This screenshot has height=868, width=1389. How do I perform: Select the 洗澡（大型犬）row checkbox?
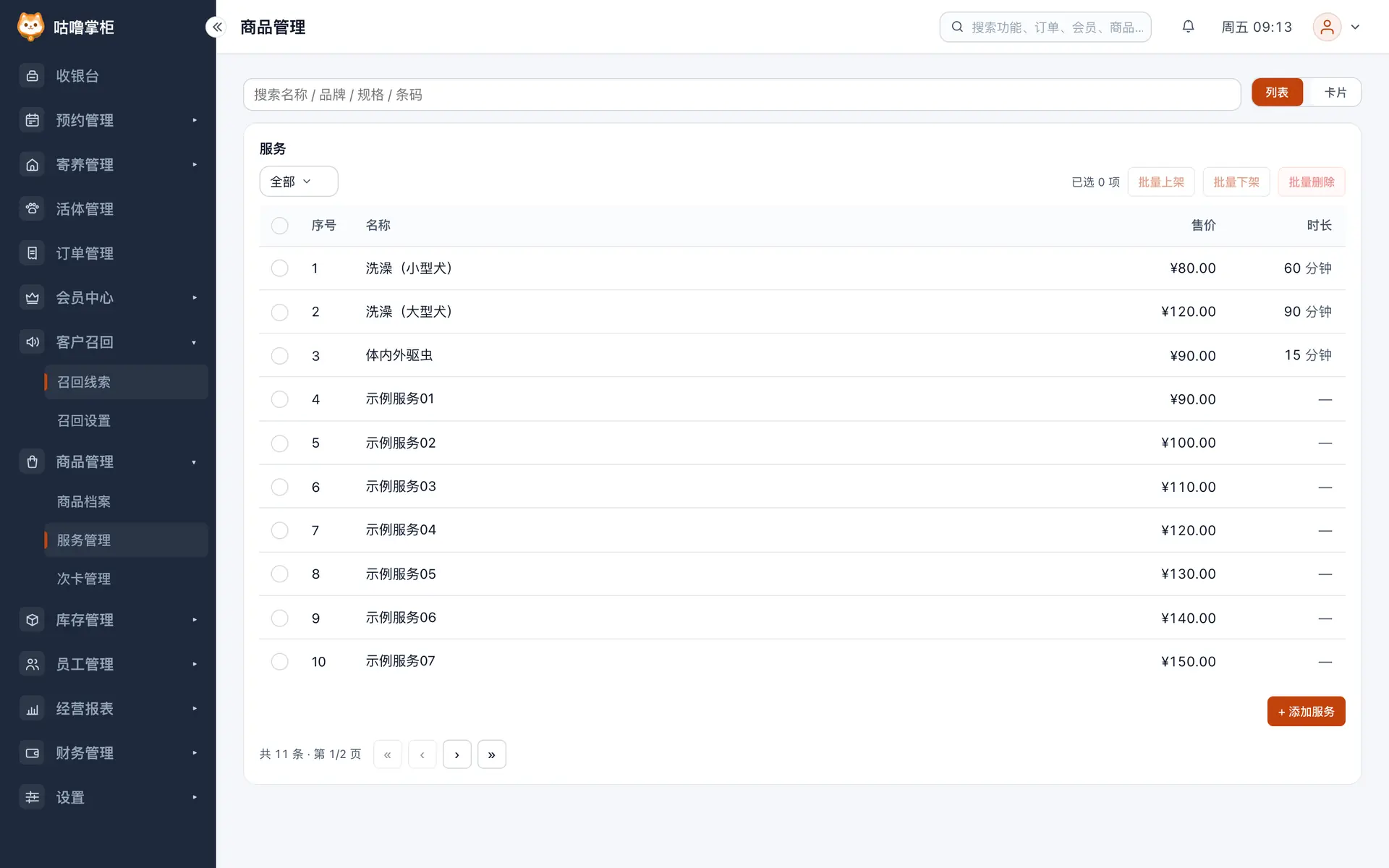[279, 312]
